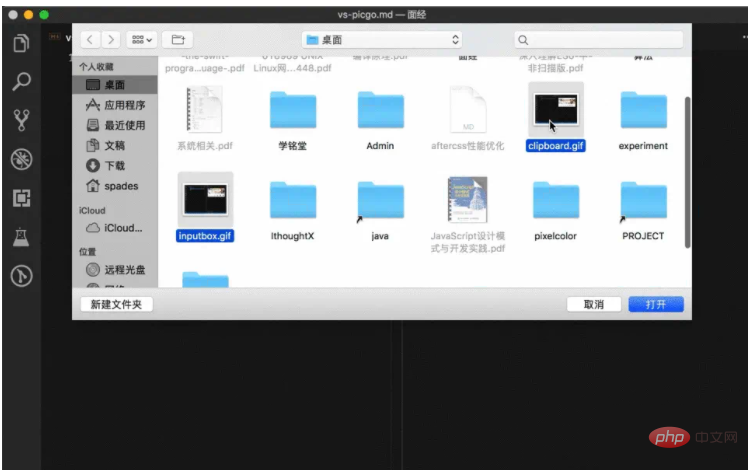
Task: Select the 系统相关.pdf file
Action: [x=205, y=110]
